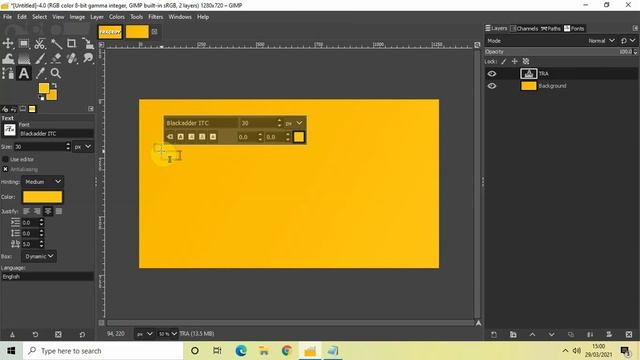Adjust the layer Opacity slider

(x=558, y=52)
